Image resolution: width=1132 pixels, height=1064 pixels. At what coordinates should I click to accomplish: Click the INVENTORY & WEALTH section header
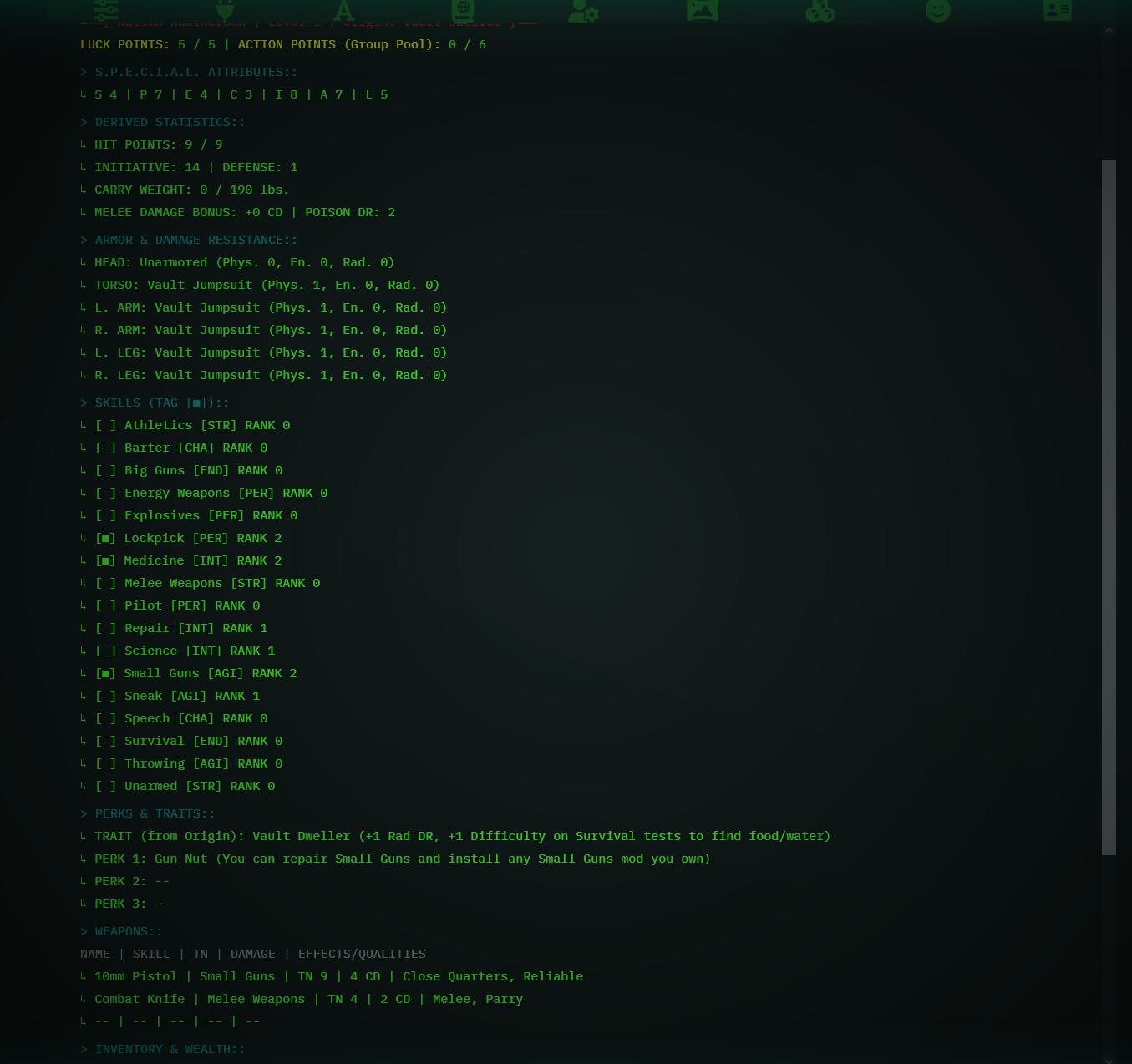163,1049
